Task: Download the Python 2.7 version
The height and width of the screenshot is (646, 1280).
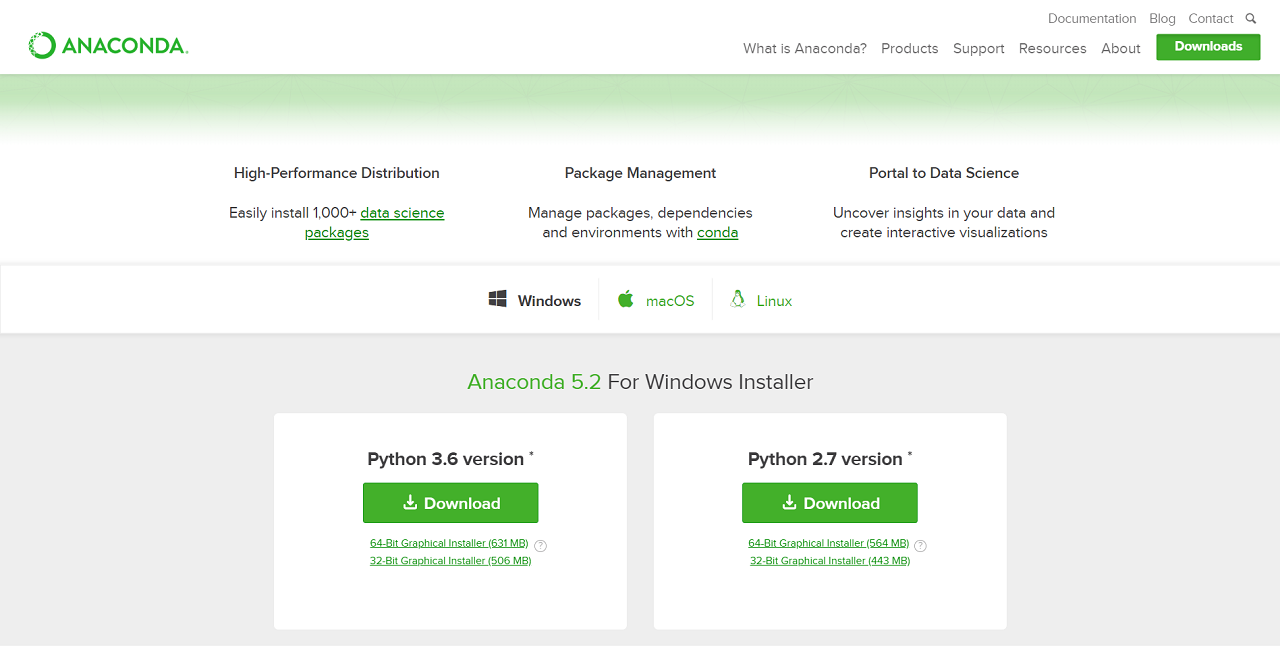Action: click(830, 503)
